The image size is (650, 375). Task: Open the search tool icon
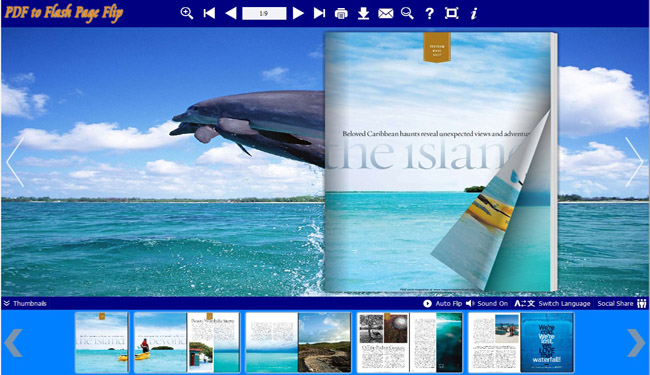tap(407, 13)
